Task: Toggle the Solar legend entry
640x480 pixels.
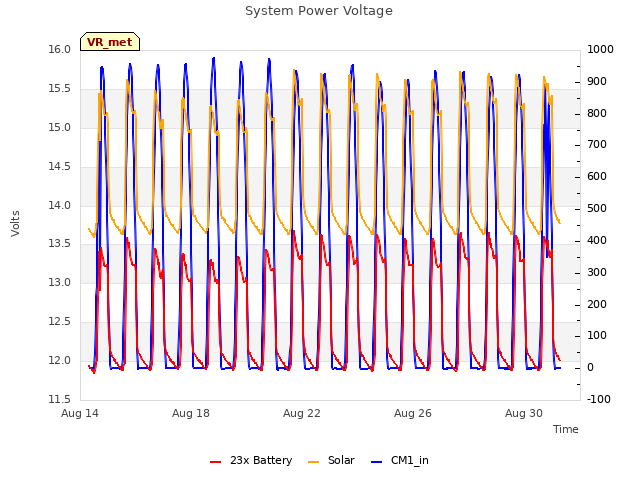Action: [x=331, y=460]
